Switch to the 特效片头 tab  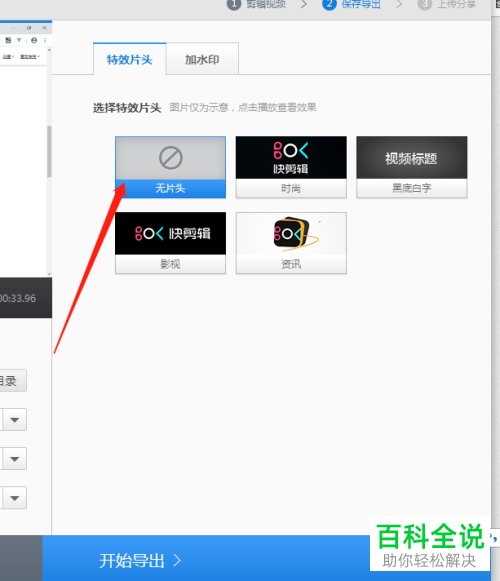tap(129, 59)
